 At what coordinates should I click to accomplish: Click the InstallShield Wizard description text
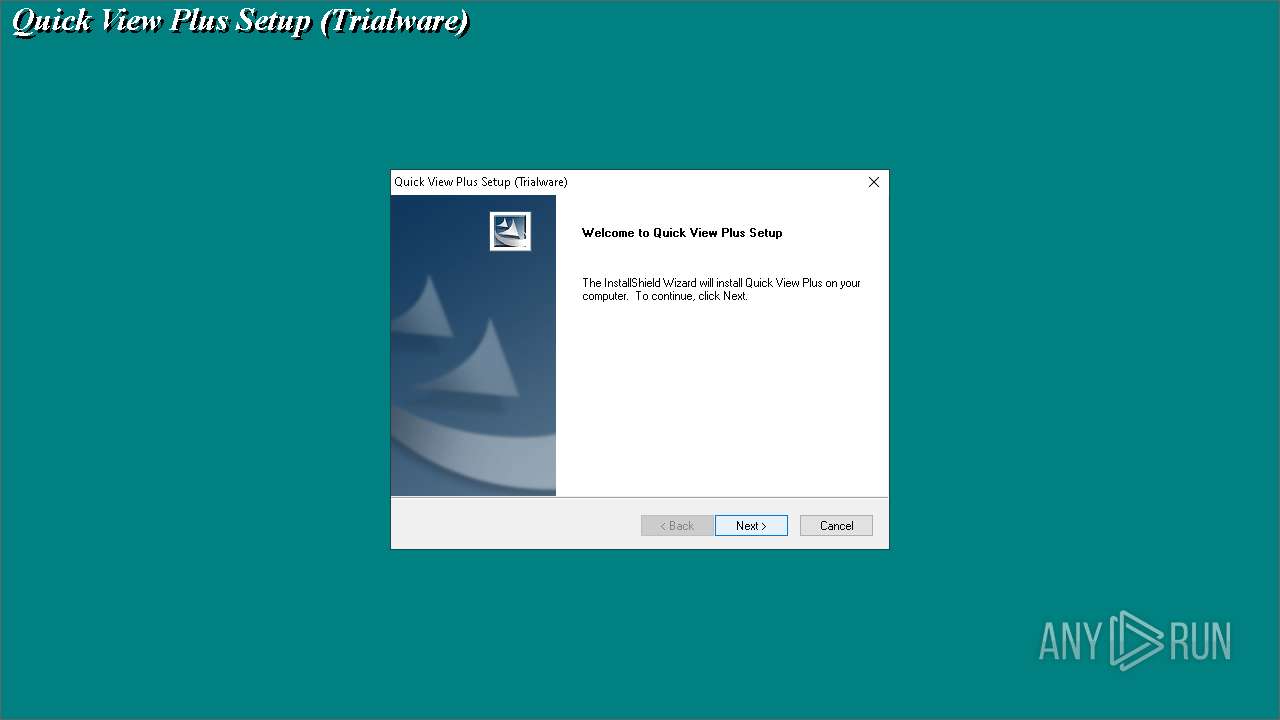pos(721,289)
